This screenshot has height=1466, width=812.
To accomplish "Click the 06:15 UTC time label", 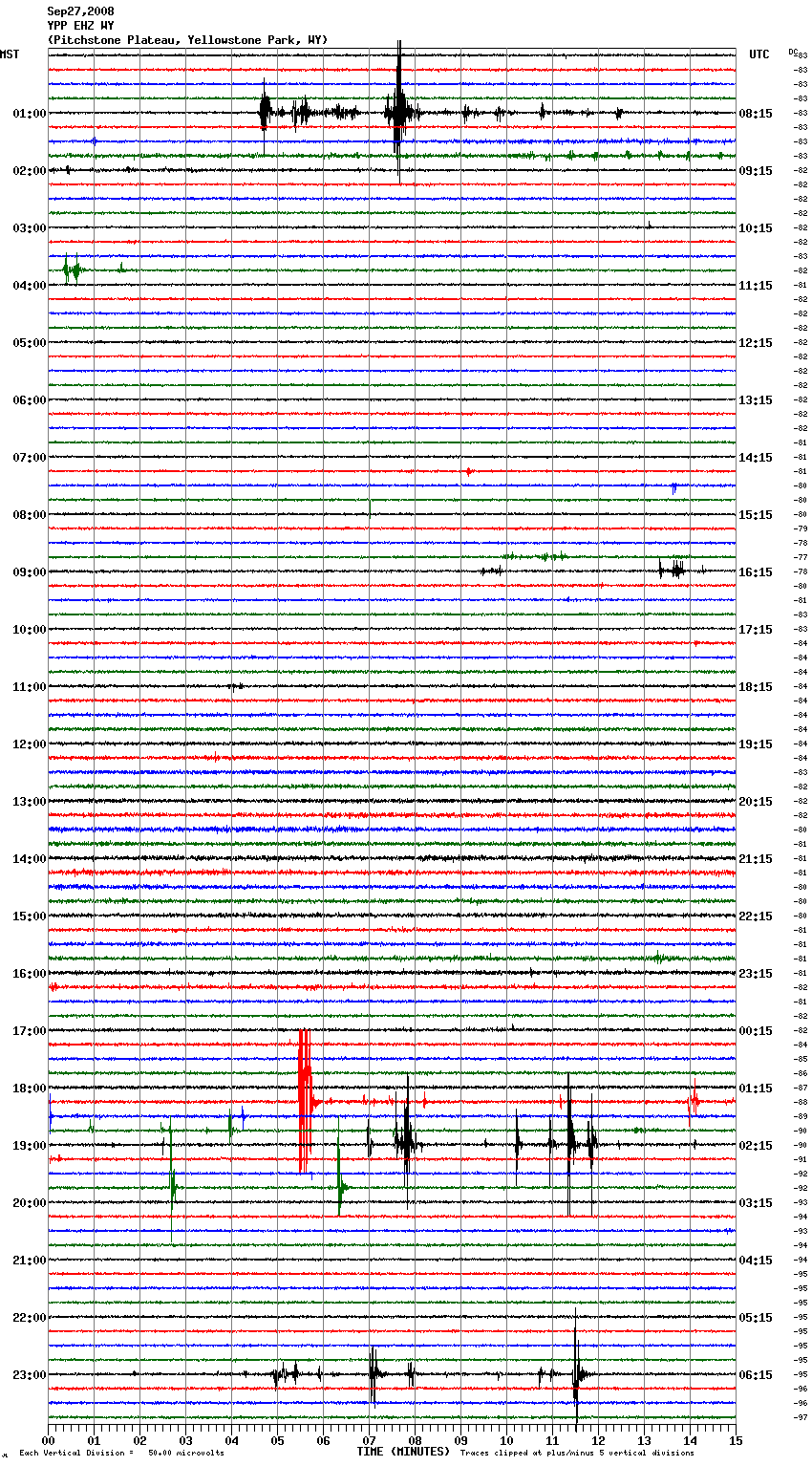I will pos(756,1375).
